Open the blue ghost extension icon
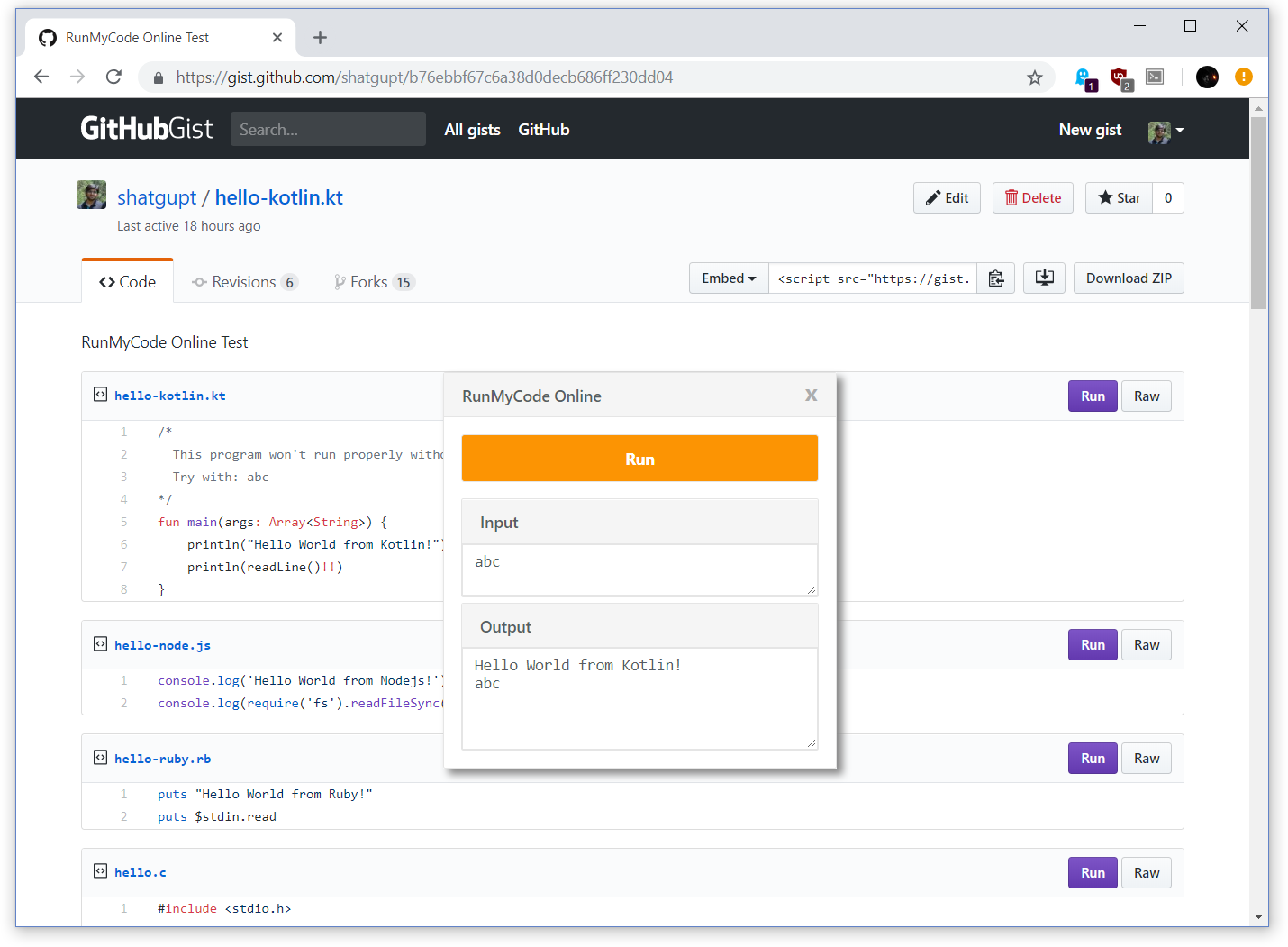This screenshot has height=947, width=1288. [1085, 78]
